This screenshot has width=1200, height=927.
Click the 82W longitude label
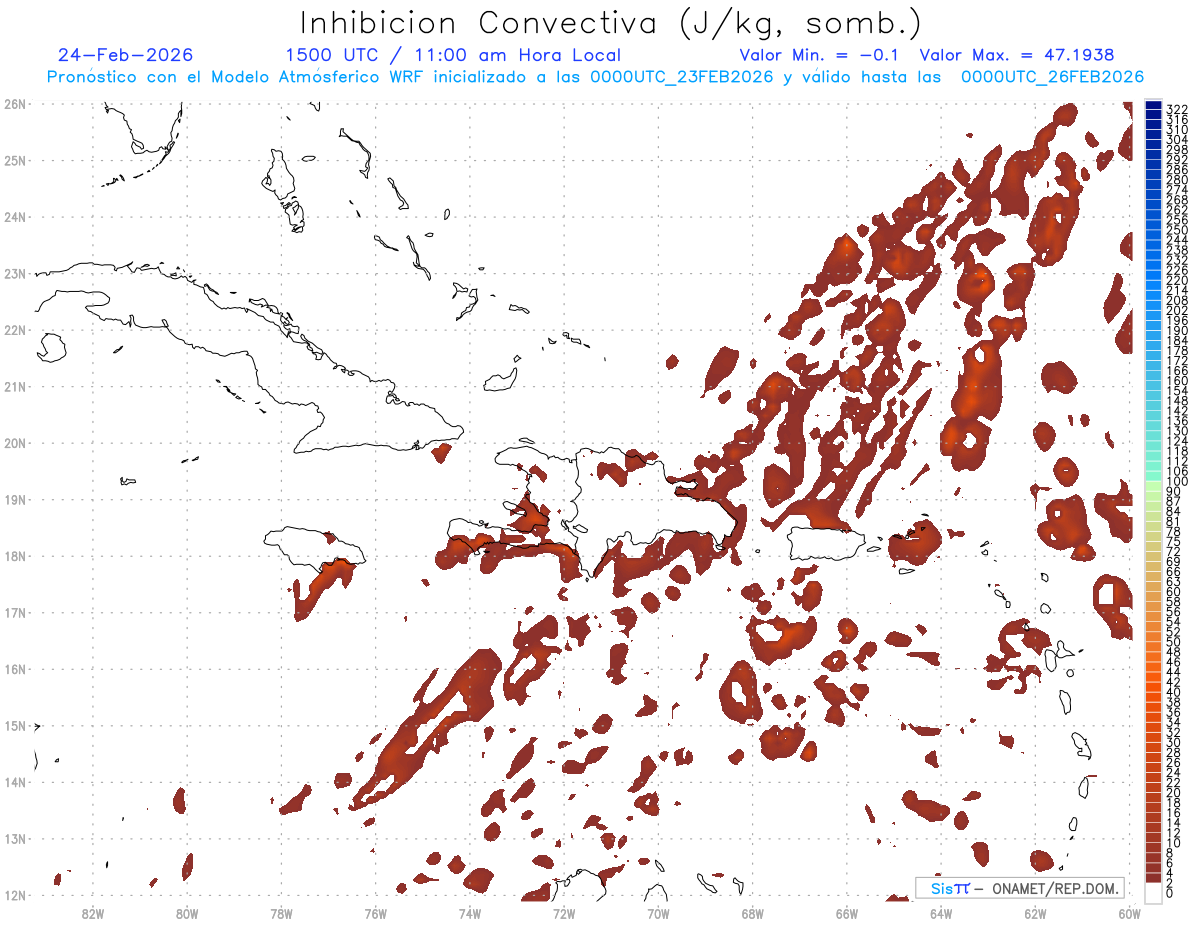click(x=92, y=913)
